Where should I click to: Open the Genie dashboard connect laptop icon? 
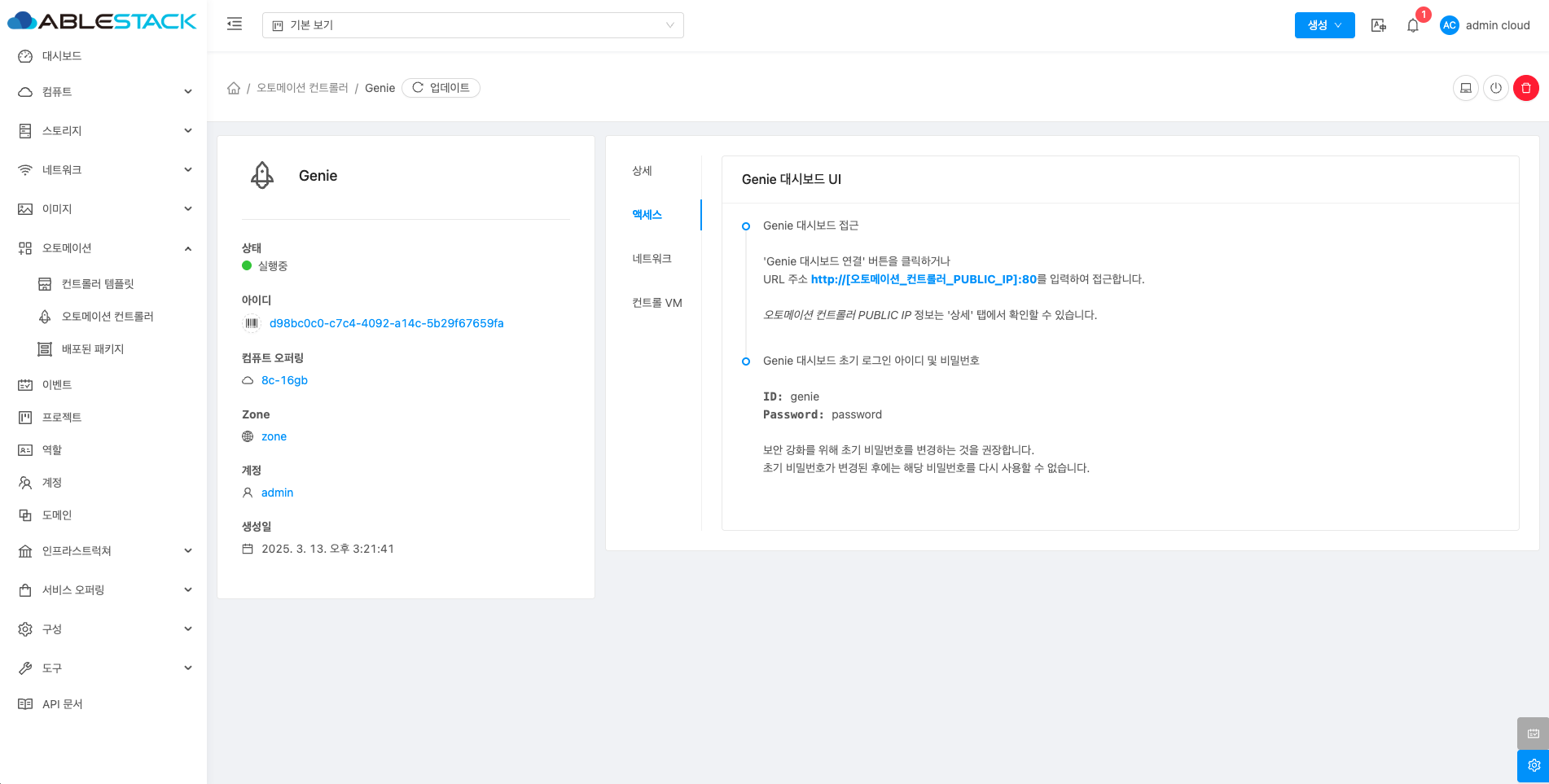click(1466, 88)
